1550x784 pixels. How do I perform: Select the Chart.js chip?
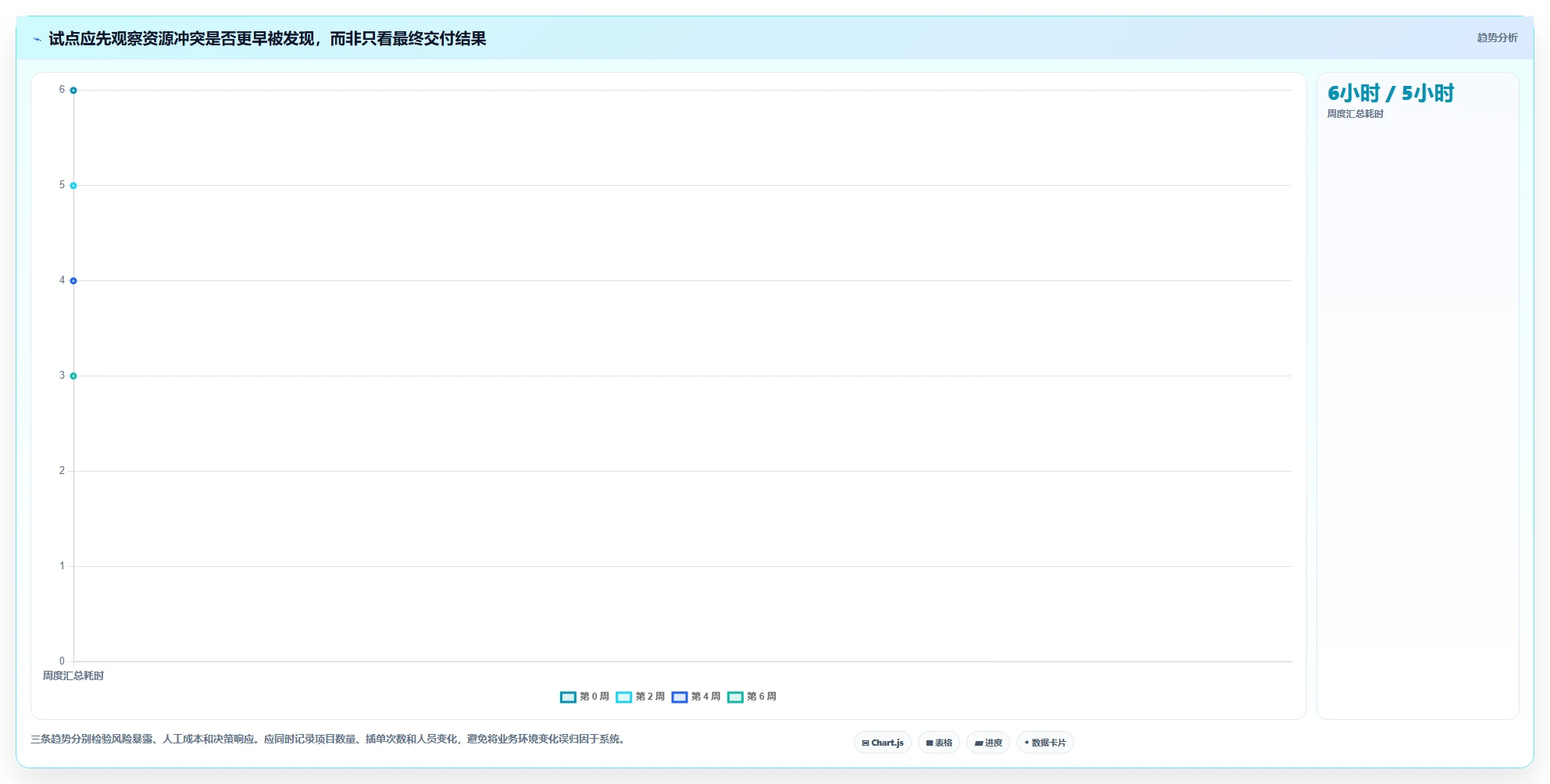[883, 743]
